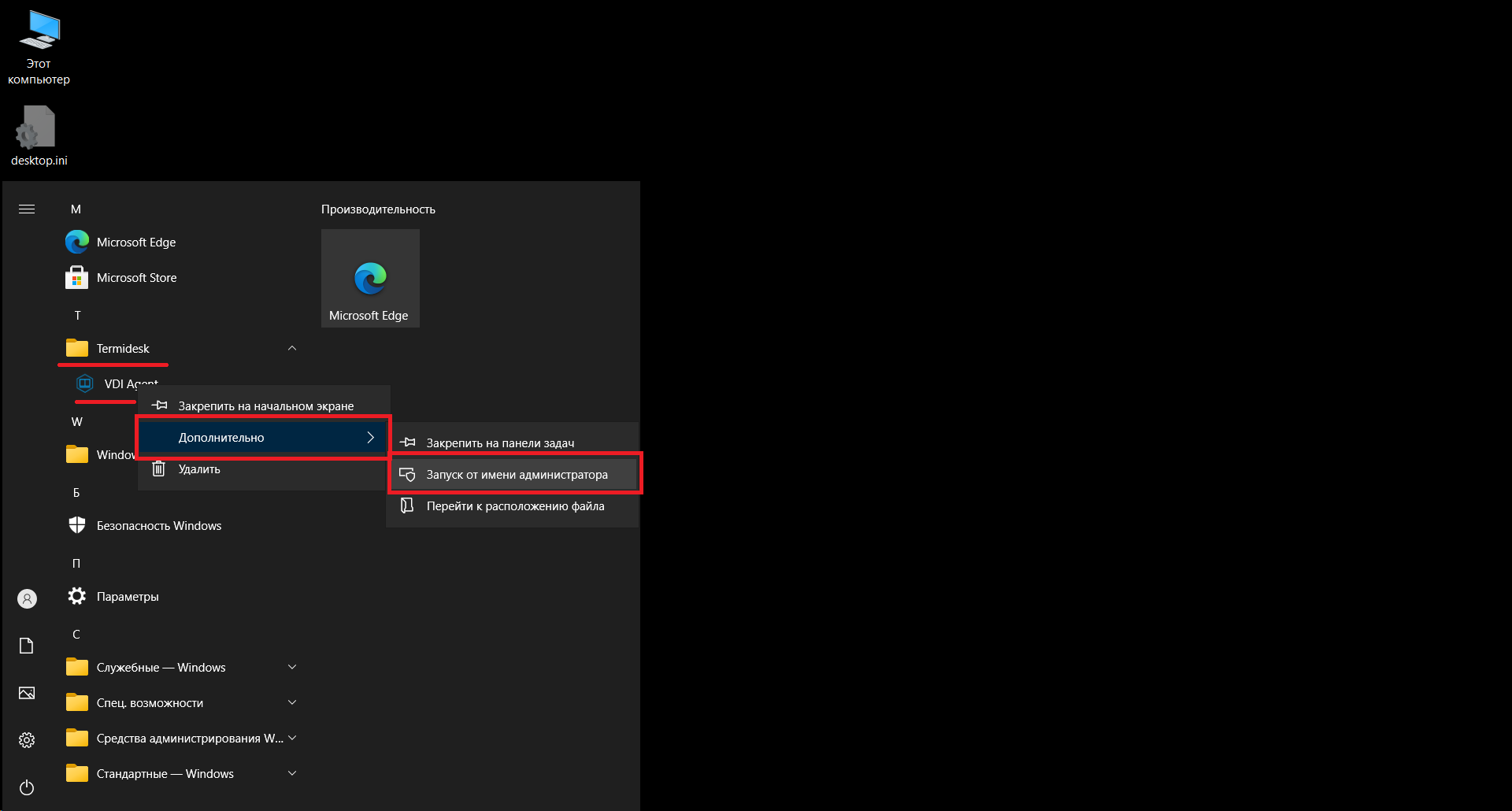Image resolution: width=1512 pixels, height=811 pixels.
Task: Click the Termidesk folder name
Action: pos(123,348)
